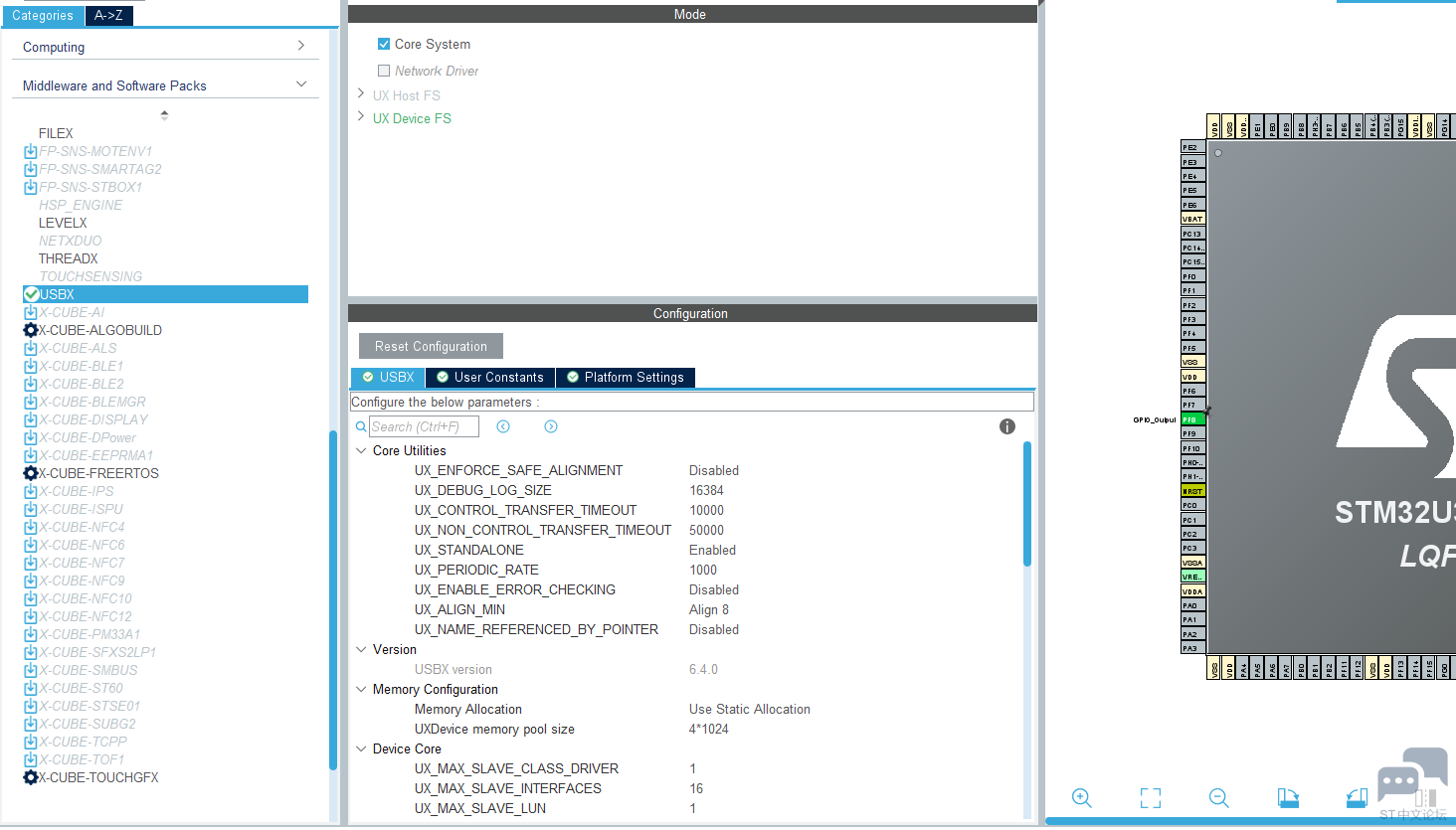The image size is (1456, 830).
Task: Switch to the Categories tab
Action: tap(43, 15)
